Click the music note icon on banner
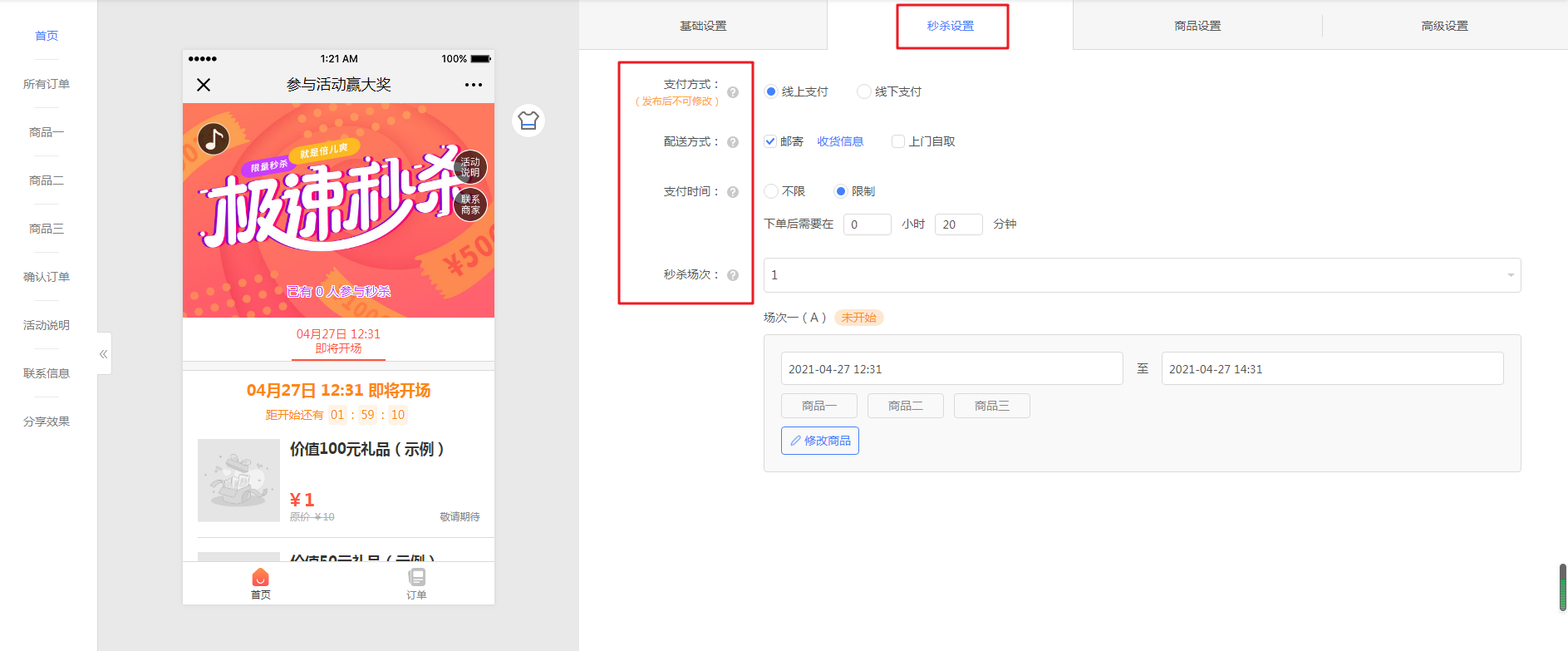 pos(214,139)
